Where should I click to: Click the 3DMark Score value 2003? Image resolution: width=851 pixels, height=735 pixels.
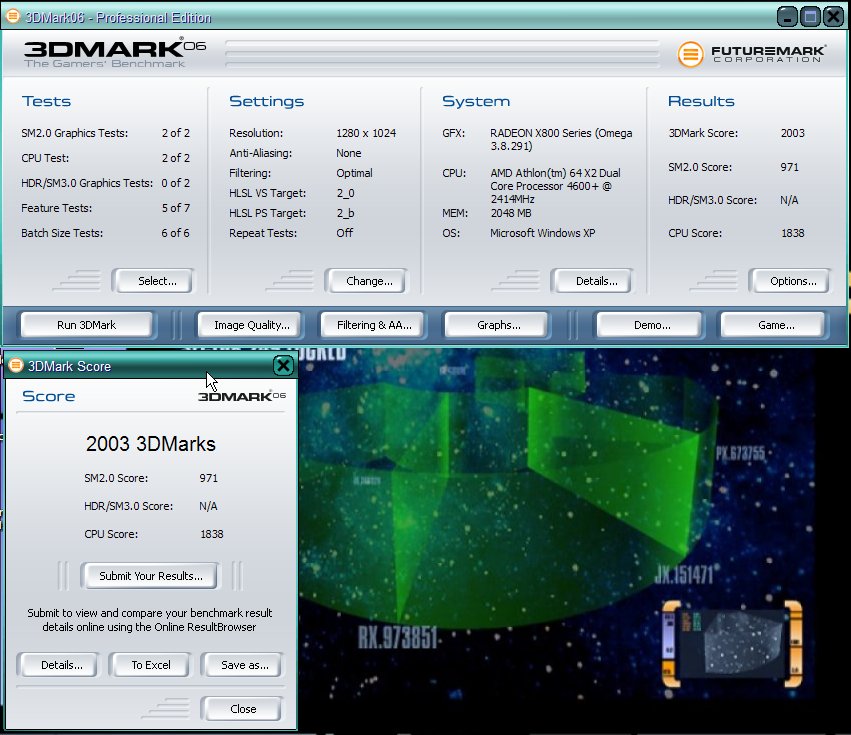pos(792,133)
